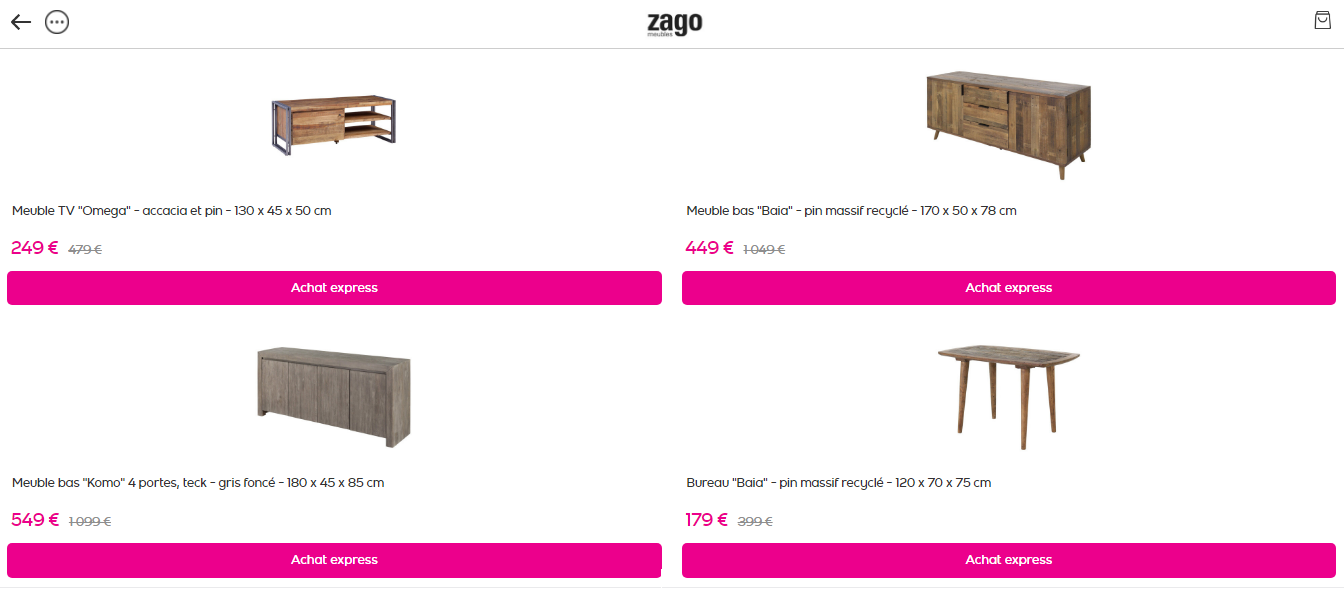Viewport: 1344px width, 596px height.
Task: View the Baia desk product photo
Action: click(x=1008, y=396)
